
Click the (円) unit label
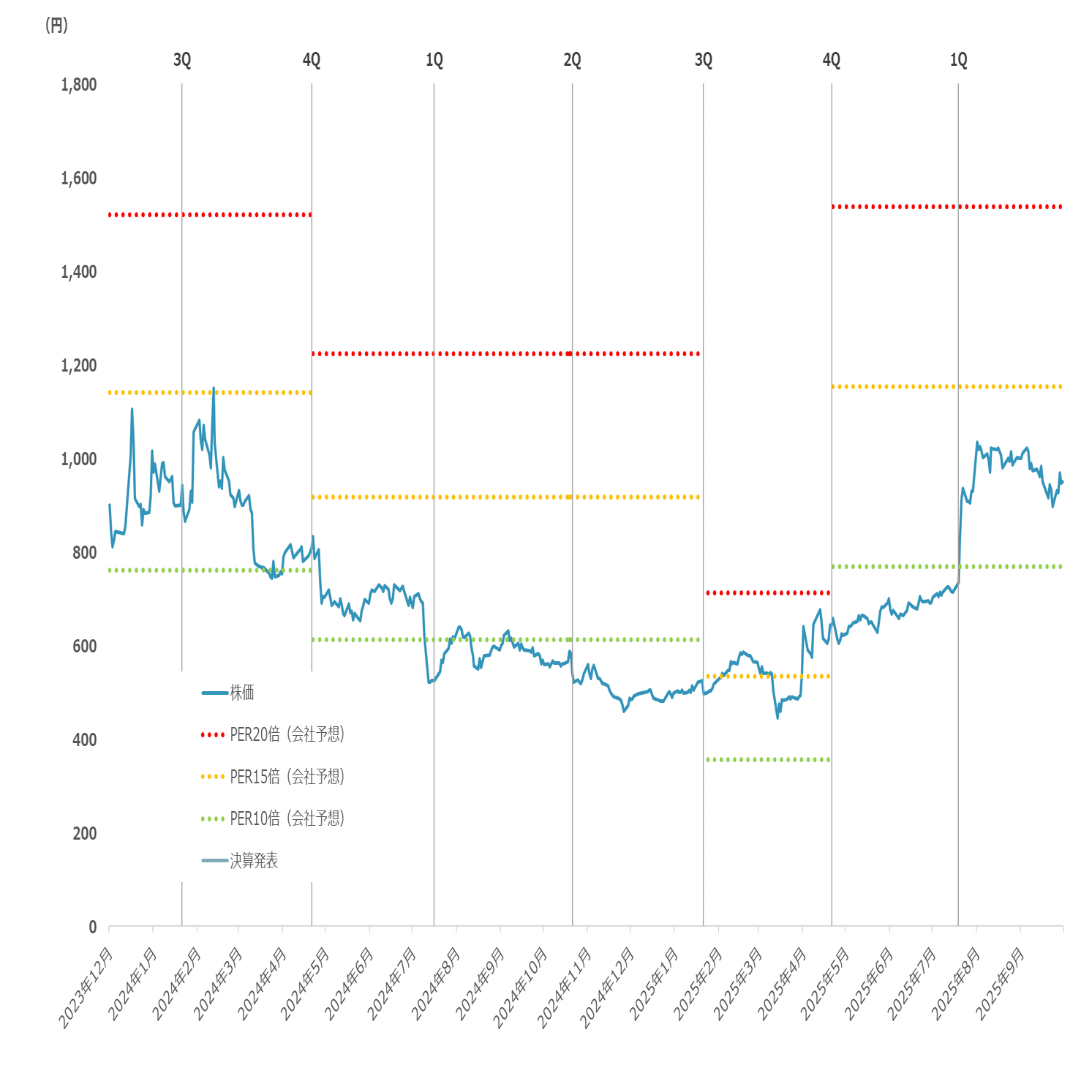56,26
